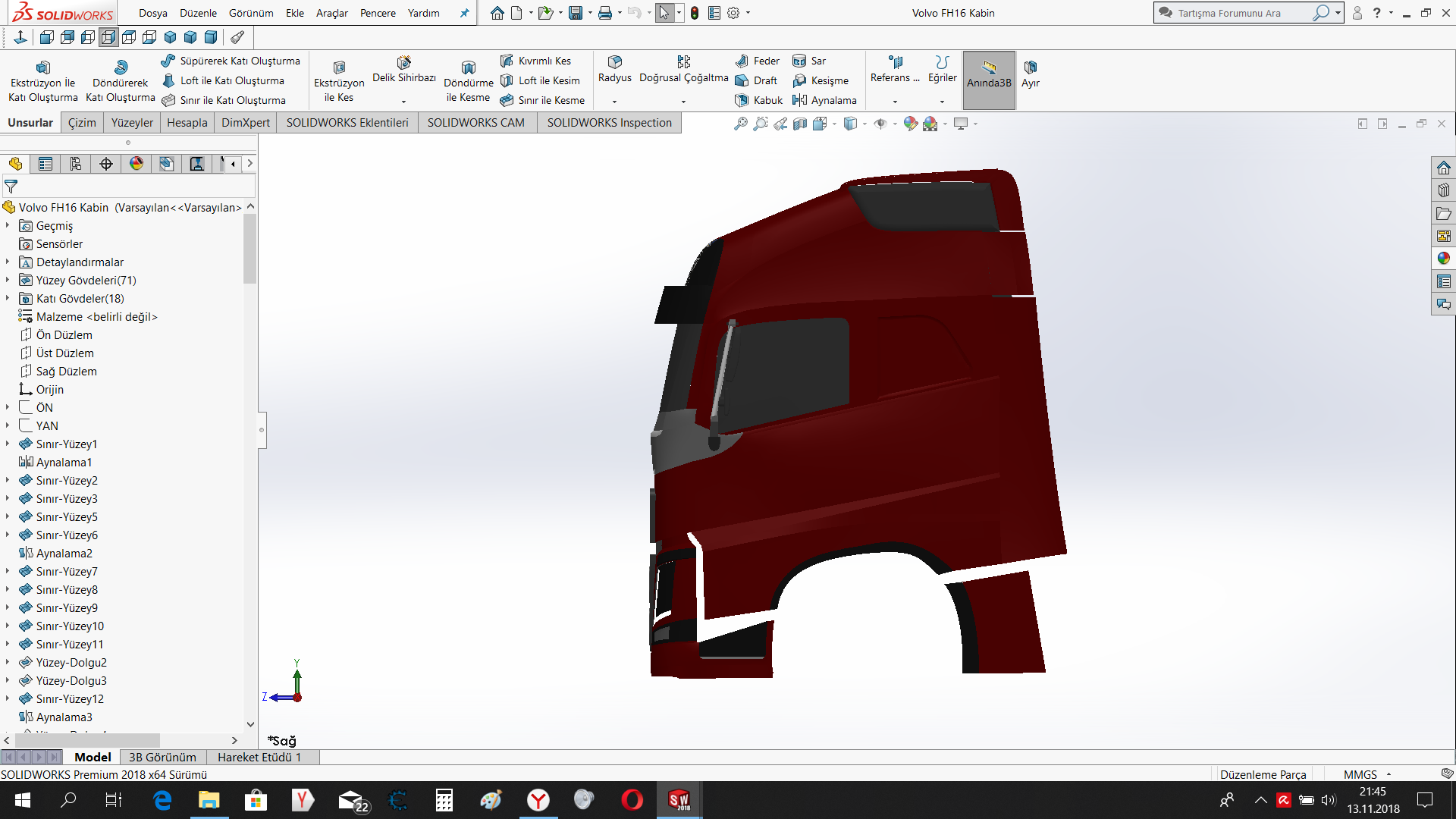Open Referans geometry tool

[x=895, y=70]
